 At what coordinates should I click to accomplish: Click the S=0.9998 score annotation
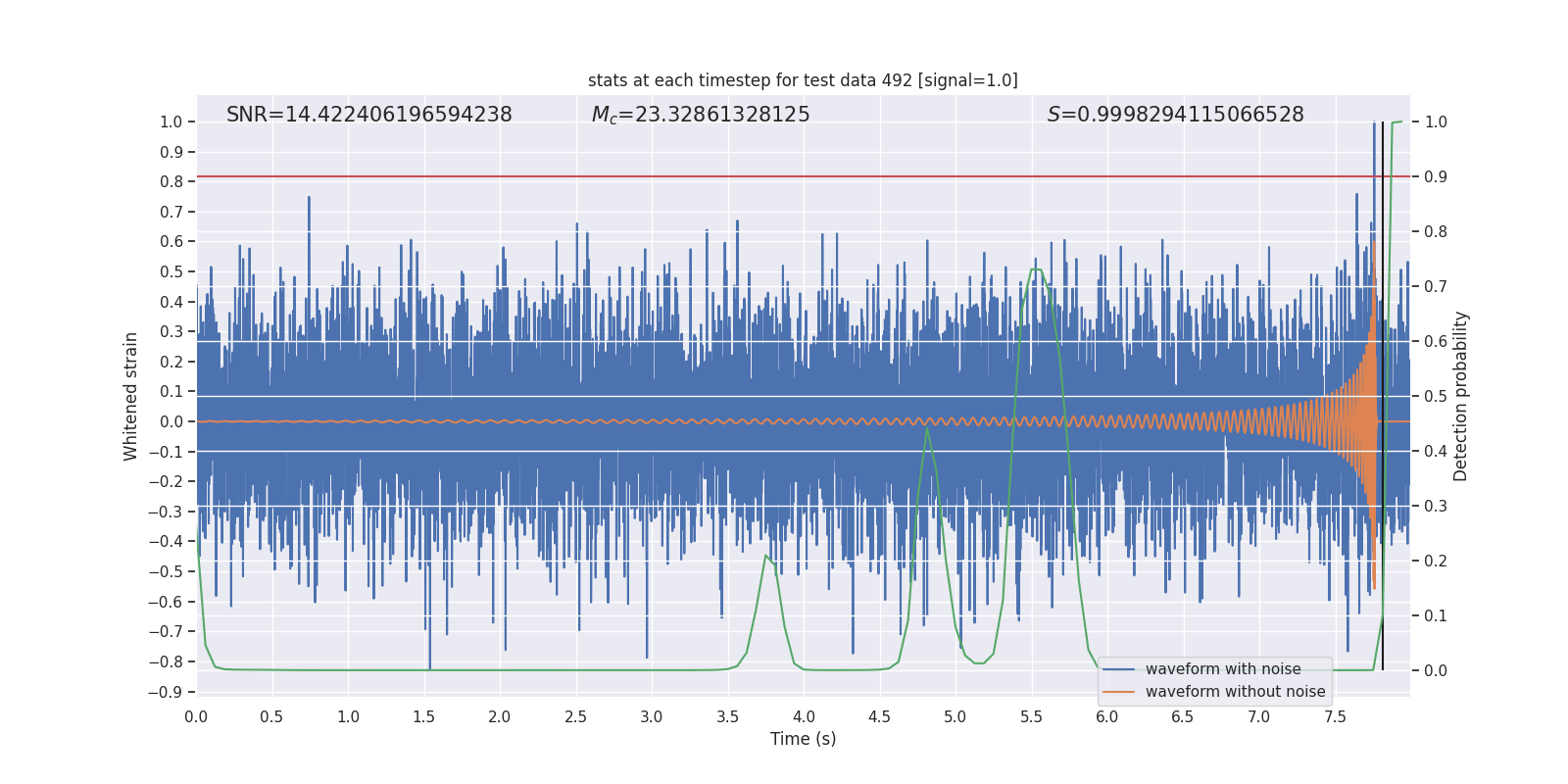pyautogui.click(x=1176, y=115)
